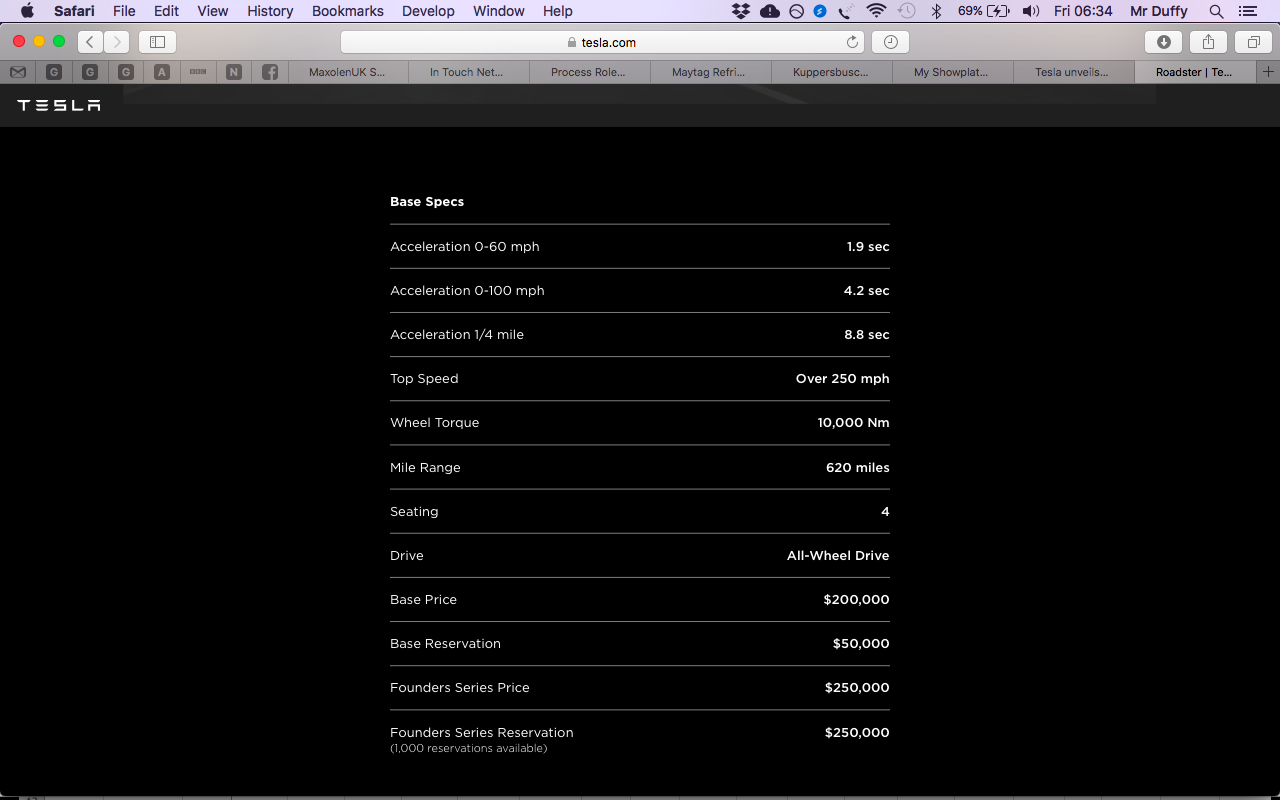Open the Edit menu

[166, 11]
